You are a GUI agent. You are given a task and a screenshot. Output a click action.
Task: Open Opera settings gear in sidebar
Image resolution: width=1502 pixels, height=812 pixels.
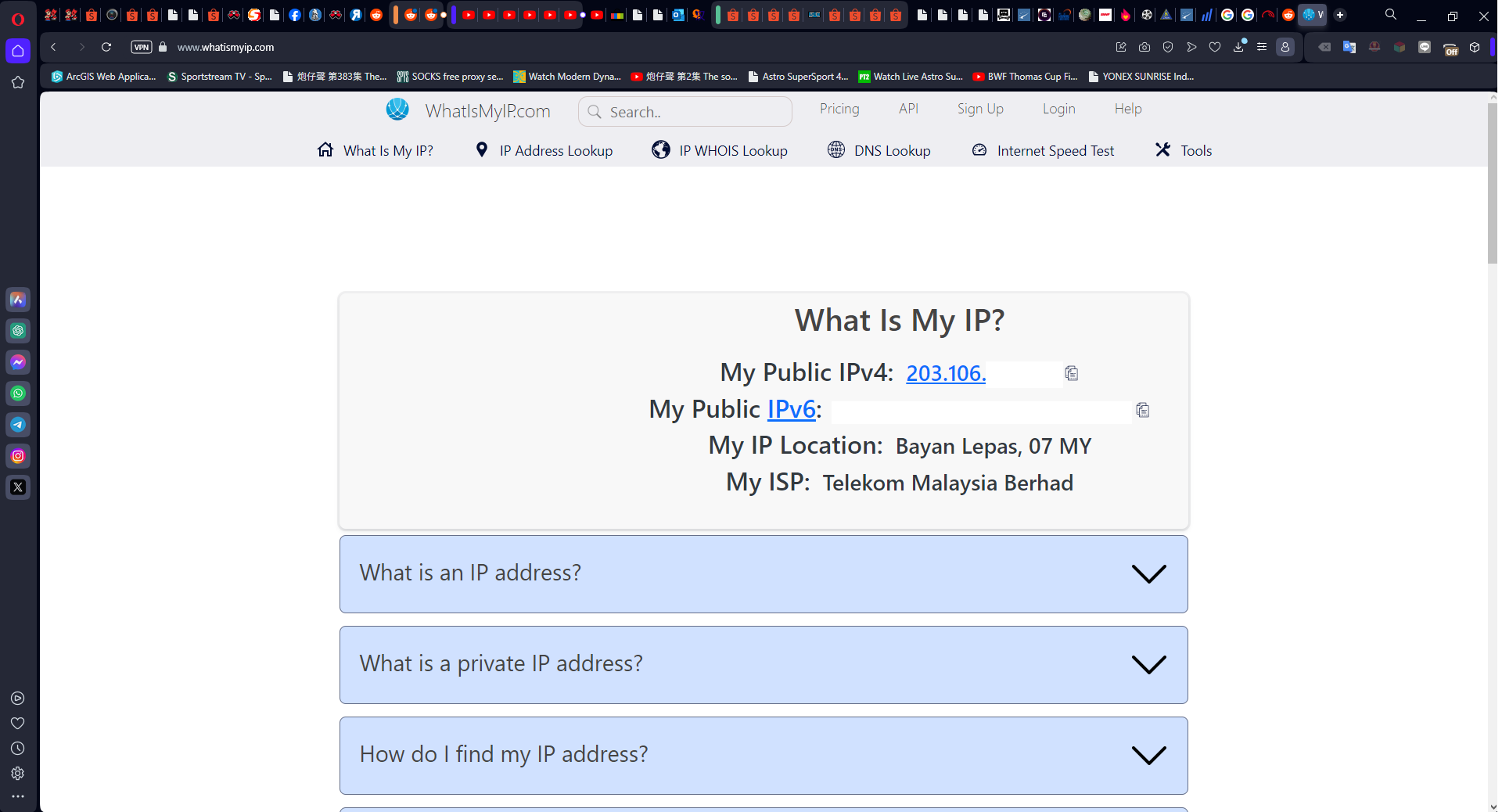[x=18, y=774]
